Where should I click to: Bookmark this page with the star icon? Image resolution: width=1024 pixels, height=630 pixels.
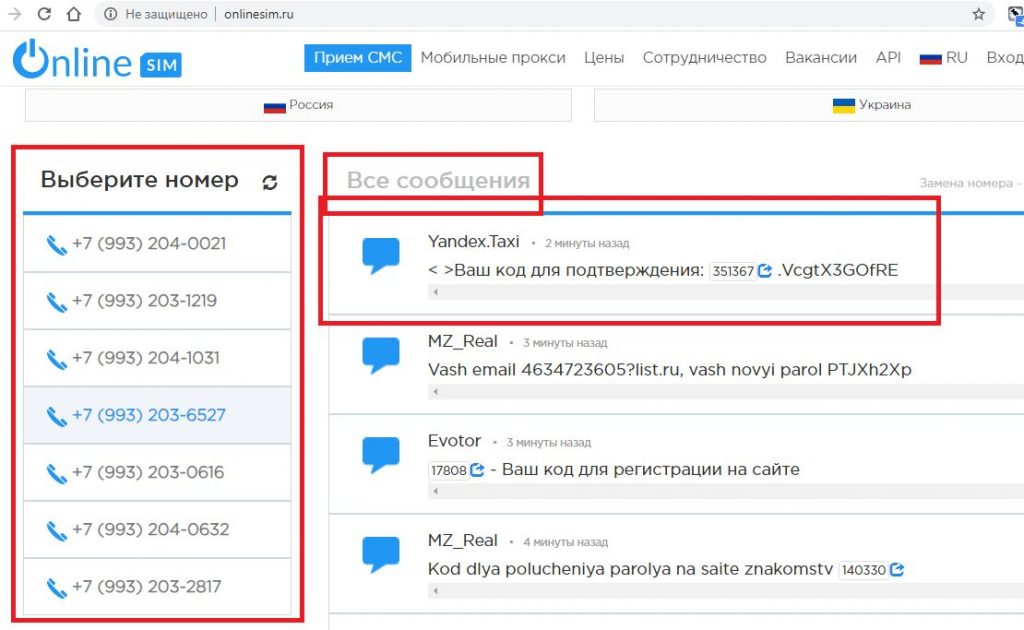pyautogui.click(x=979, y=15)
